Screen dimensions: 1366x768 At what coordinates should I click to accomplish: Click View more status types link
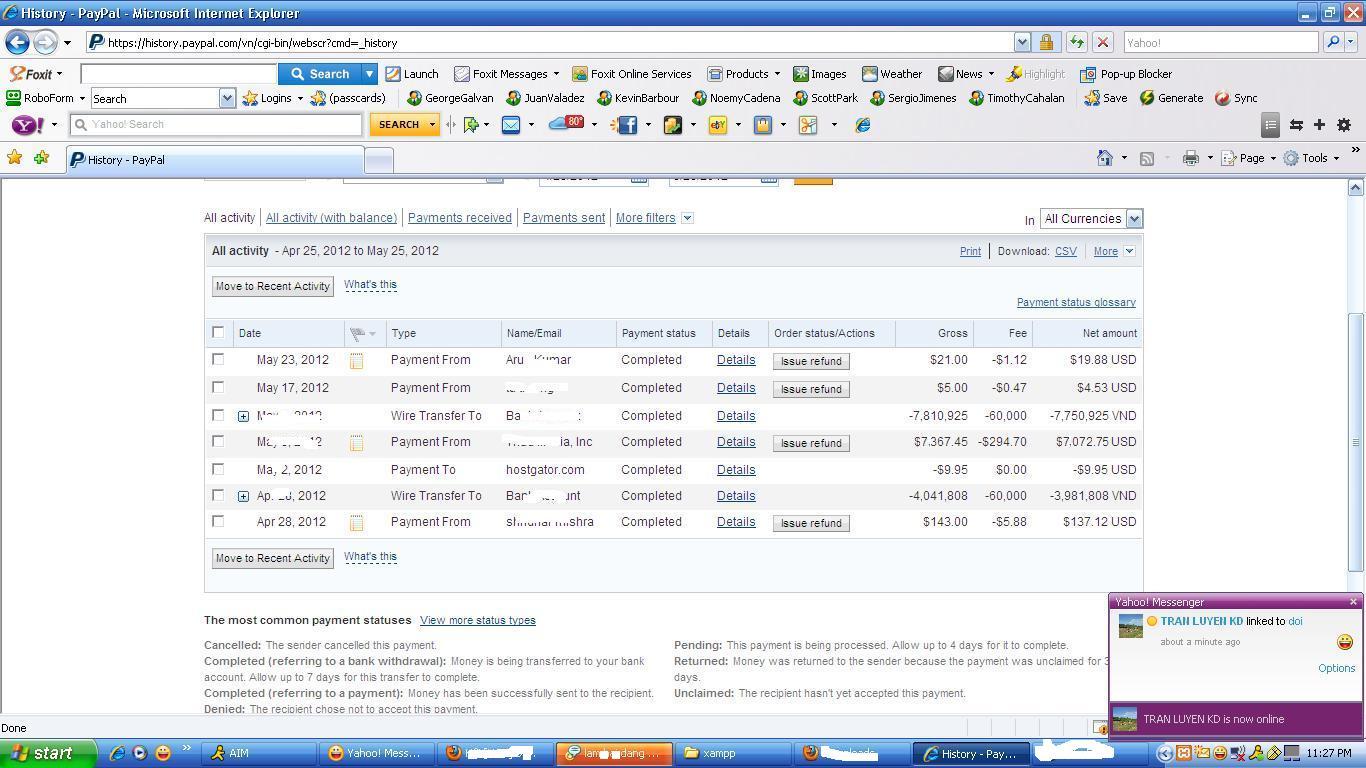click(x=477, y=620)
